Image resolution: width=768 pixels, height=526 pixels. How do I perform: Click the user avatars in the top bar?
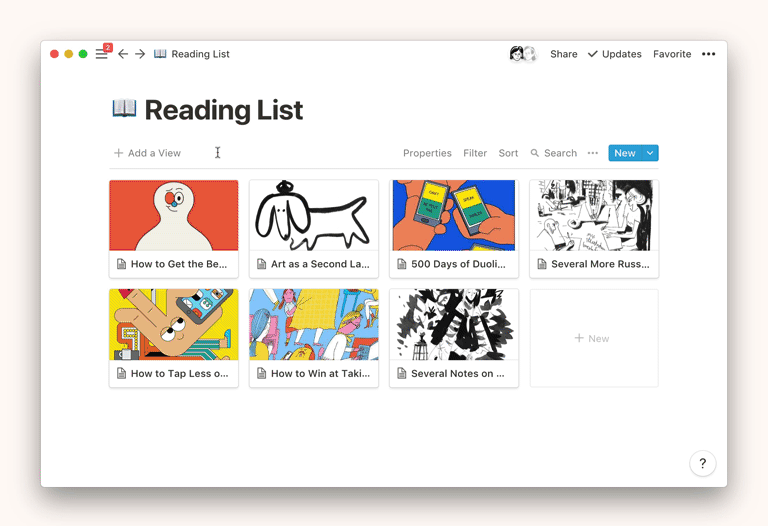tap(523, 54)
